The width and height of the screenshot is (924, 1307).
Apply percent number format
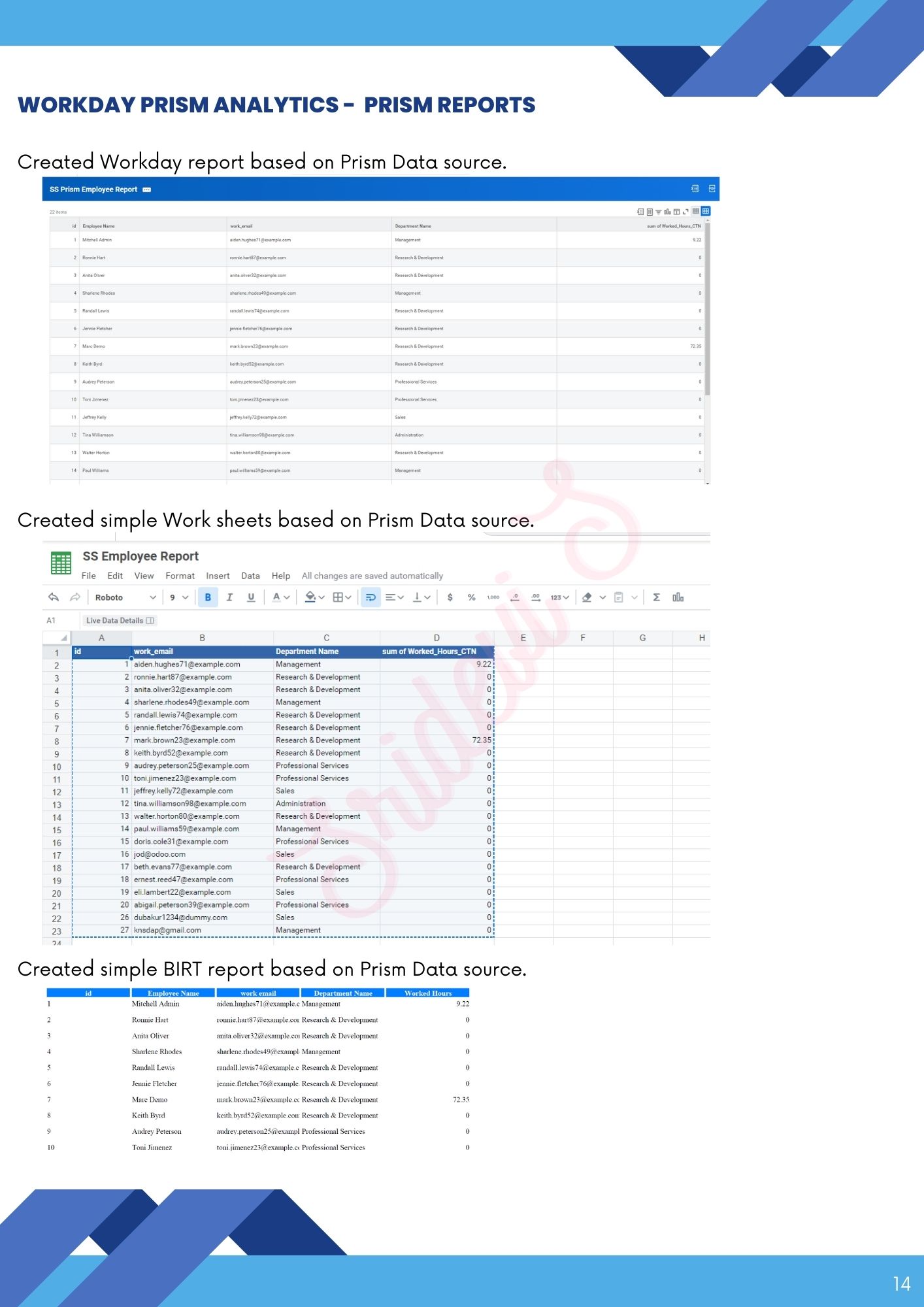click(x=471, y=597)
